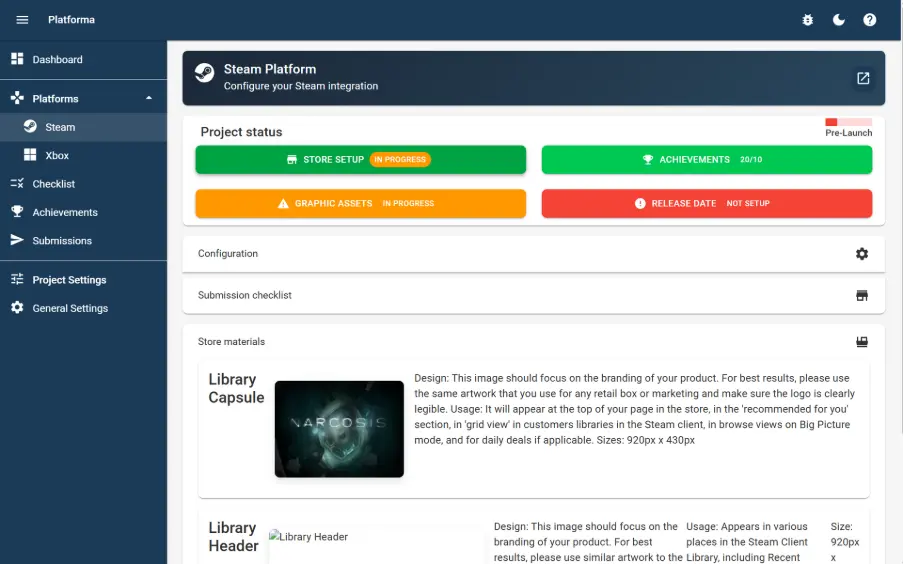Open Steam Platform in new window
This screenshot has height=564, width=903.
pyautogui.click(x=863, y=78)
